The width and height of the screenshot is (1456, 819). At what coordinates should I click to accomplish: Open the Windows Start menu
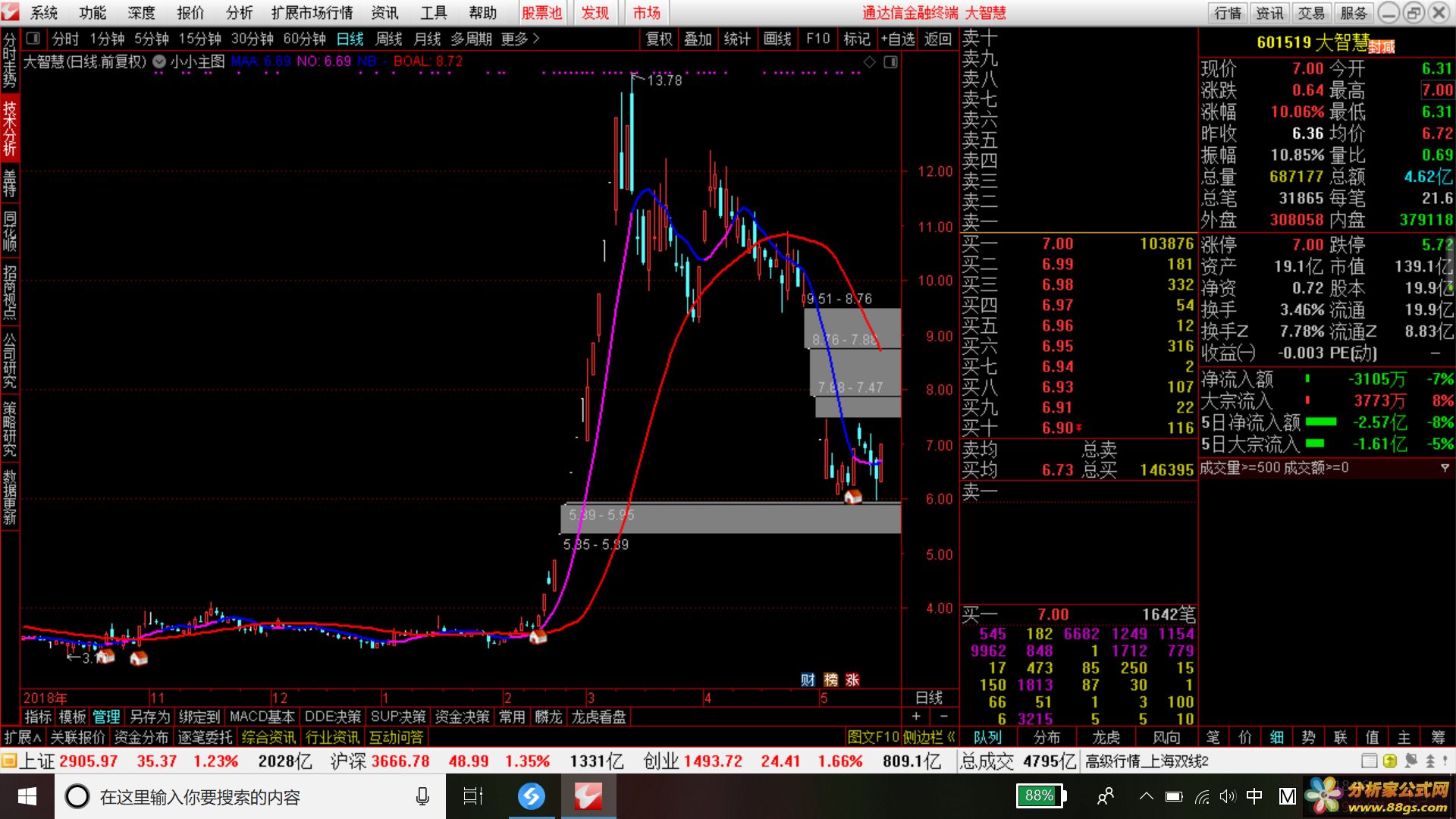coord(27,796)
